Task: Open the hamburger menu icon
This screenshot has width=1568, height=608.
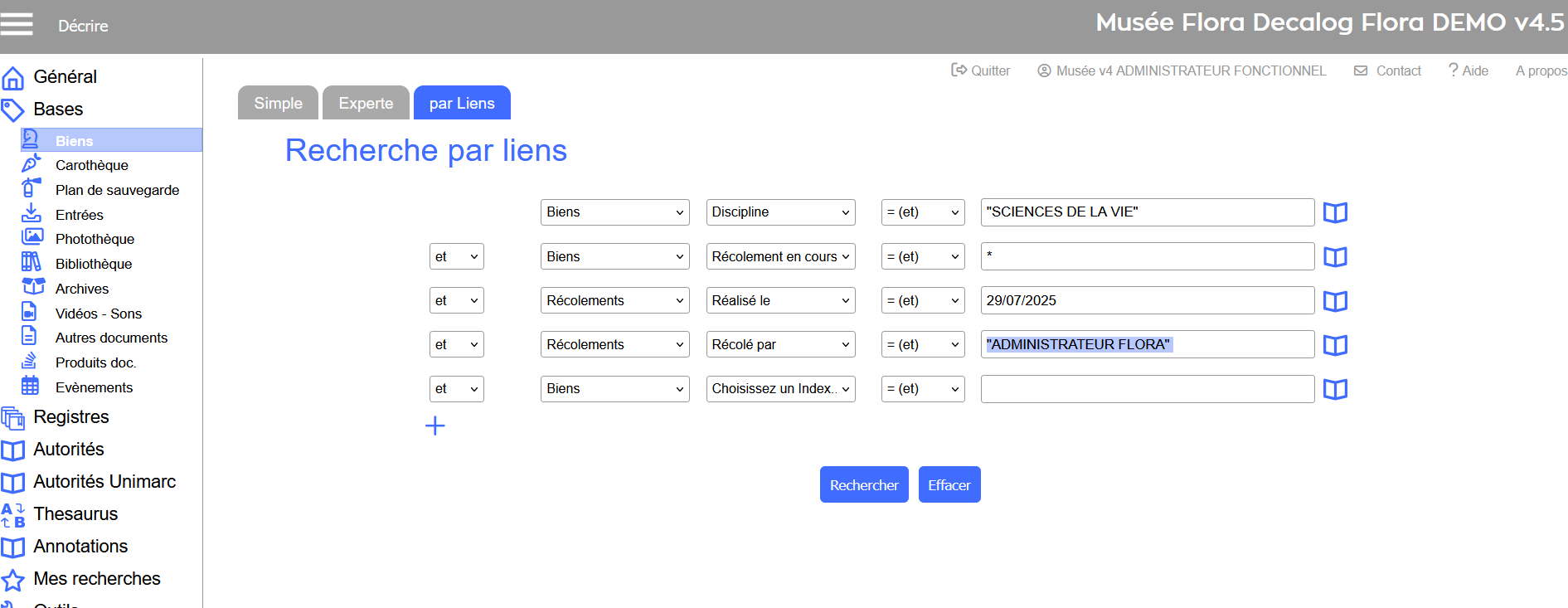Action: click(17, 25)
